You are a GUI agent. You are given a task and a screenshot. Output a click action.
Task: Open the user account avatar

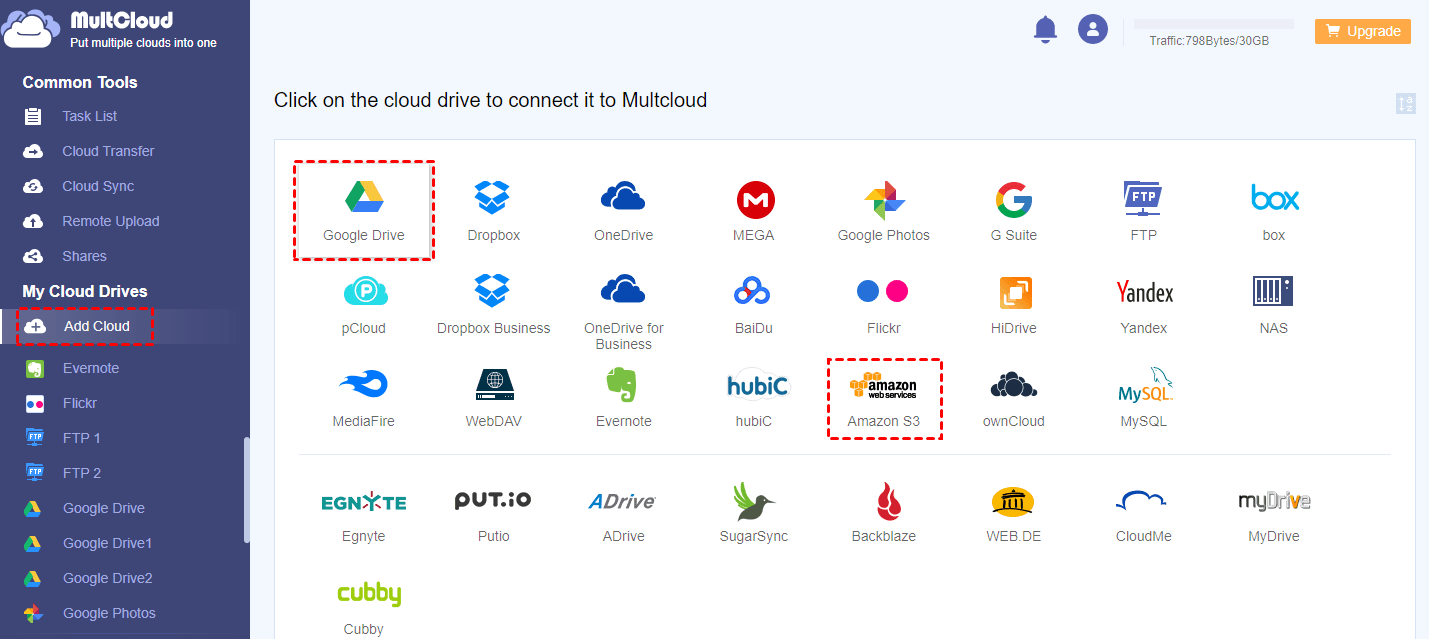click(1093, 29)
